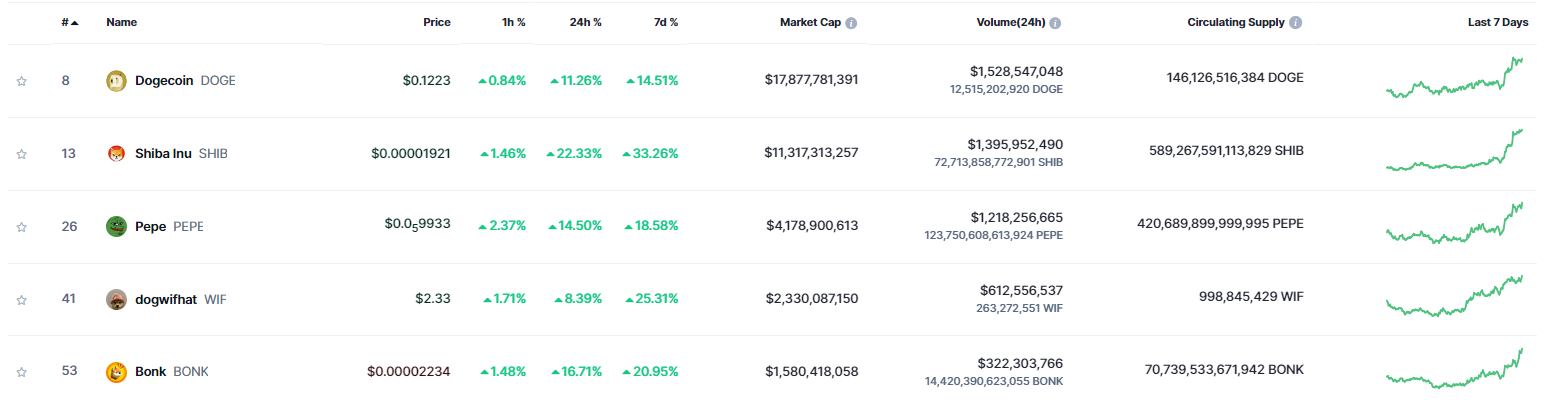Sort the list by 24h % change

(583, 22)
